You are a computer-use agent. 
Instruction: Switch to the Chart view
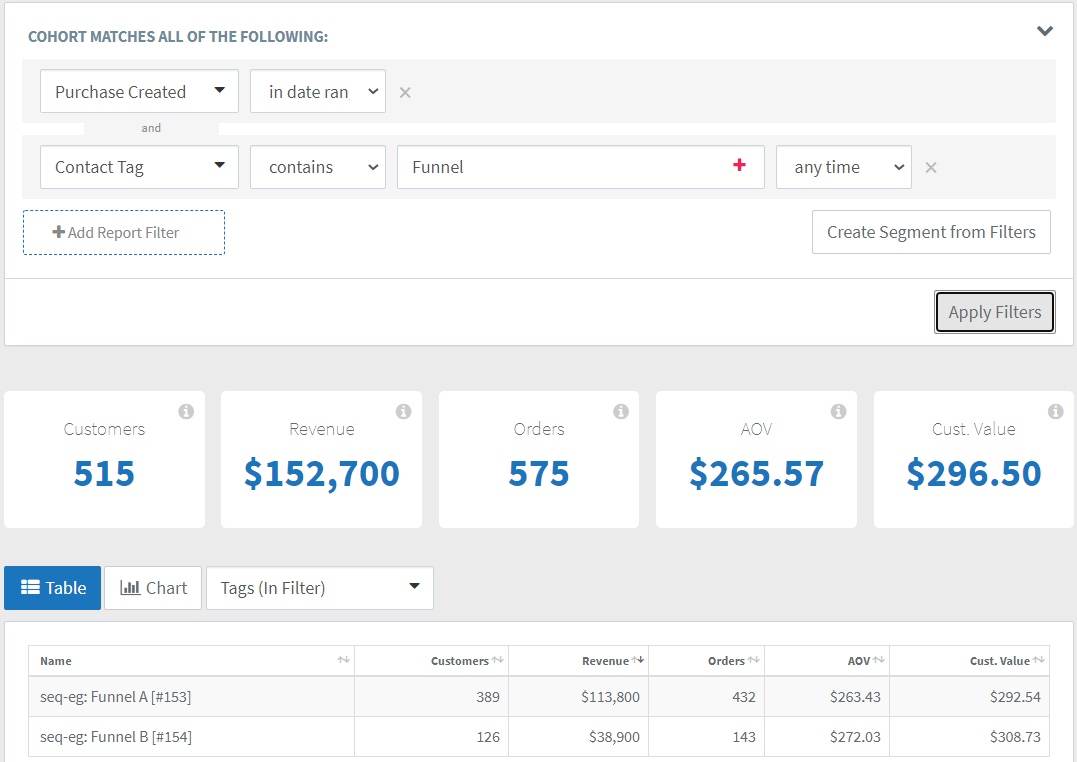coord(152,587)
